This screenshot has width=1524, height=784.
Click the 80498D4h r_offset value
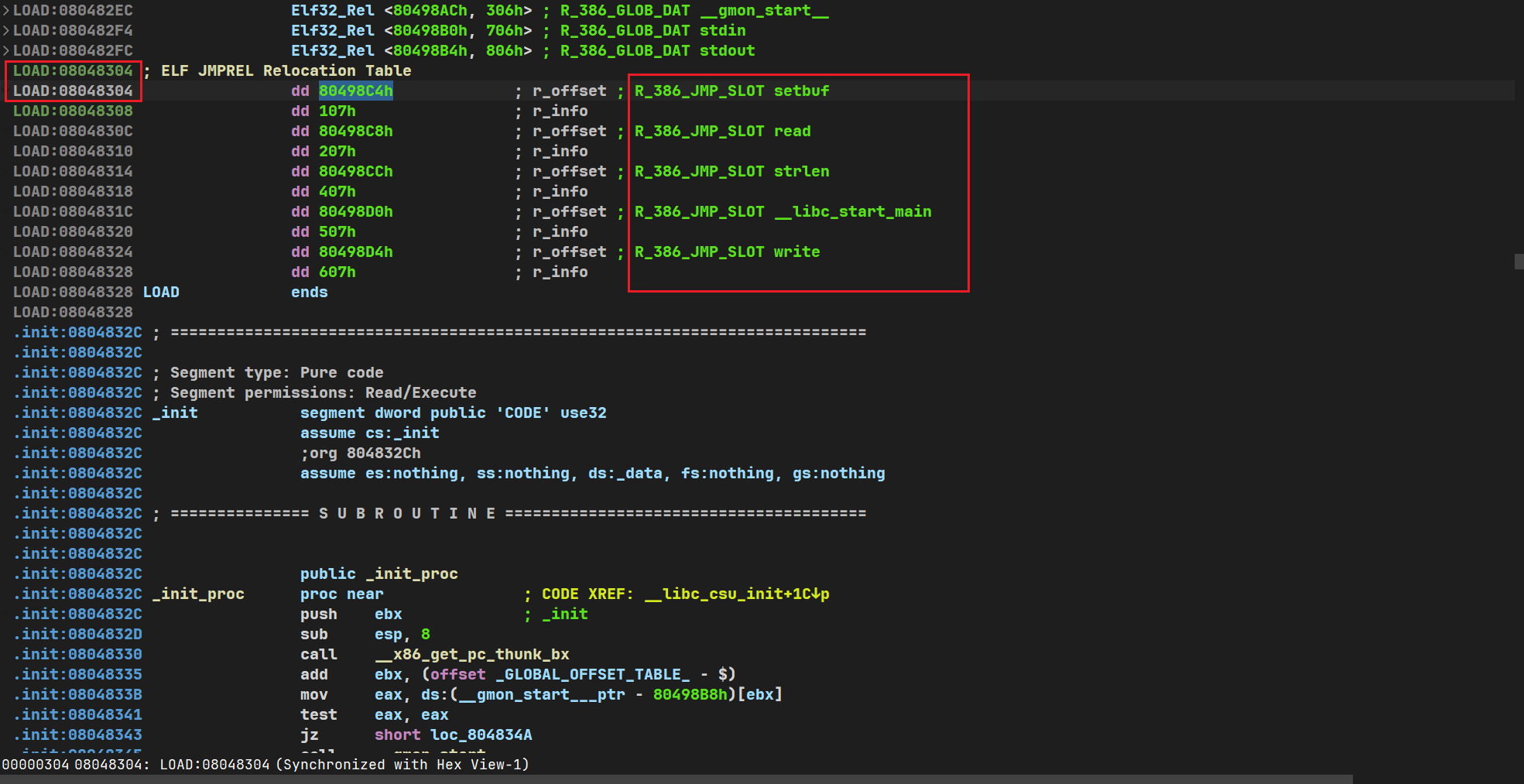point(355,252)
